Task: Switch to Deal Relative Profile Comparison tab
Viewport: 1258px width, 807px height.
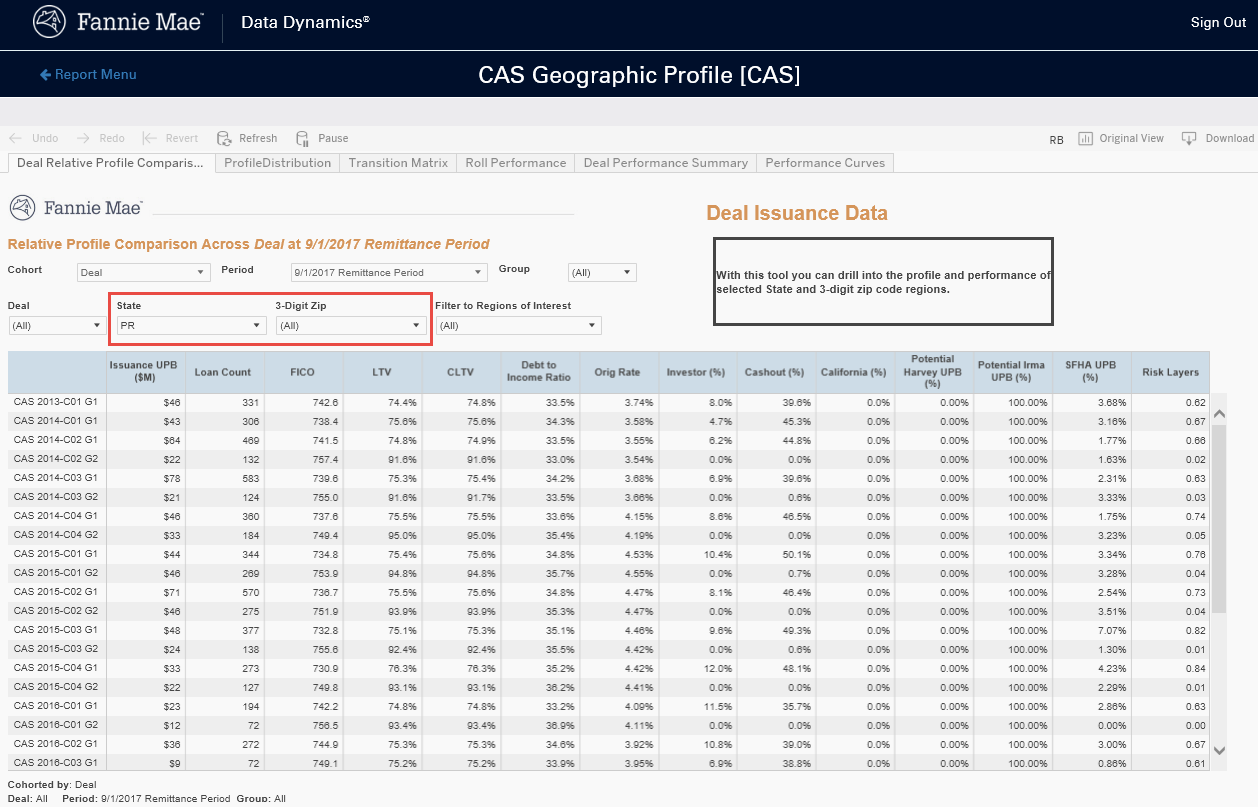Action: tap(110, 162)
